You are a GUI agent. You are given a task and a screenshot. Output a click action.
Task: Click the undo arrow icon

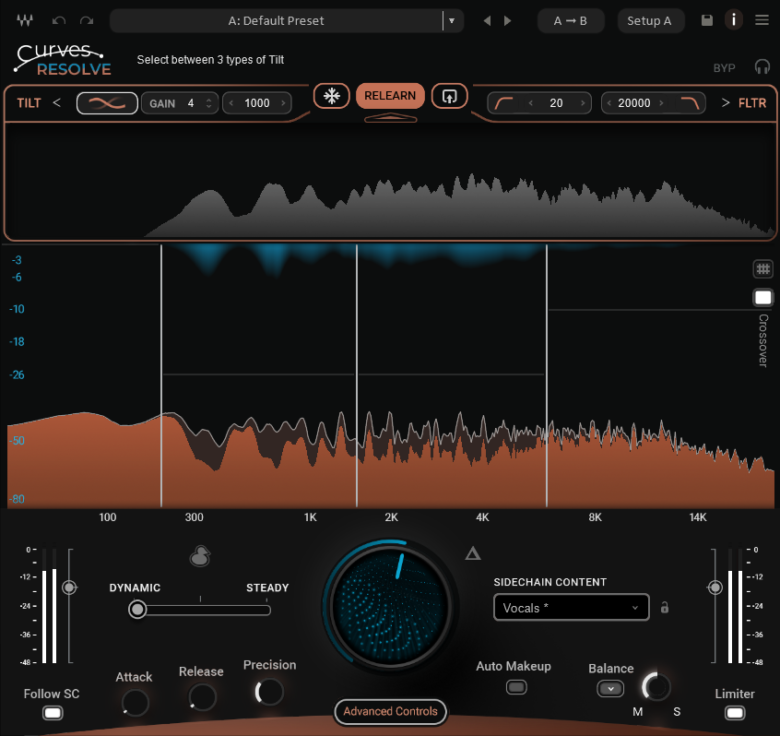pos(59,21)
